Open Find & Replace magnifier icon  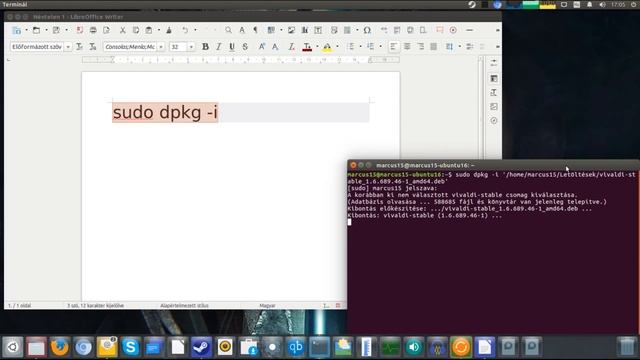click(x=228, y=30)
